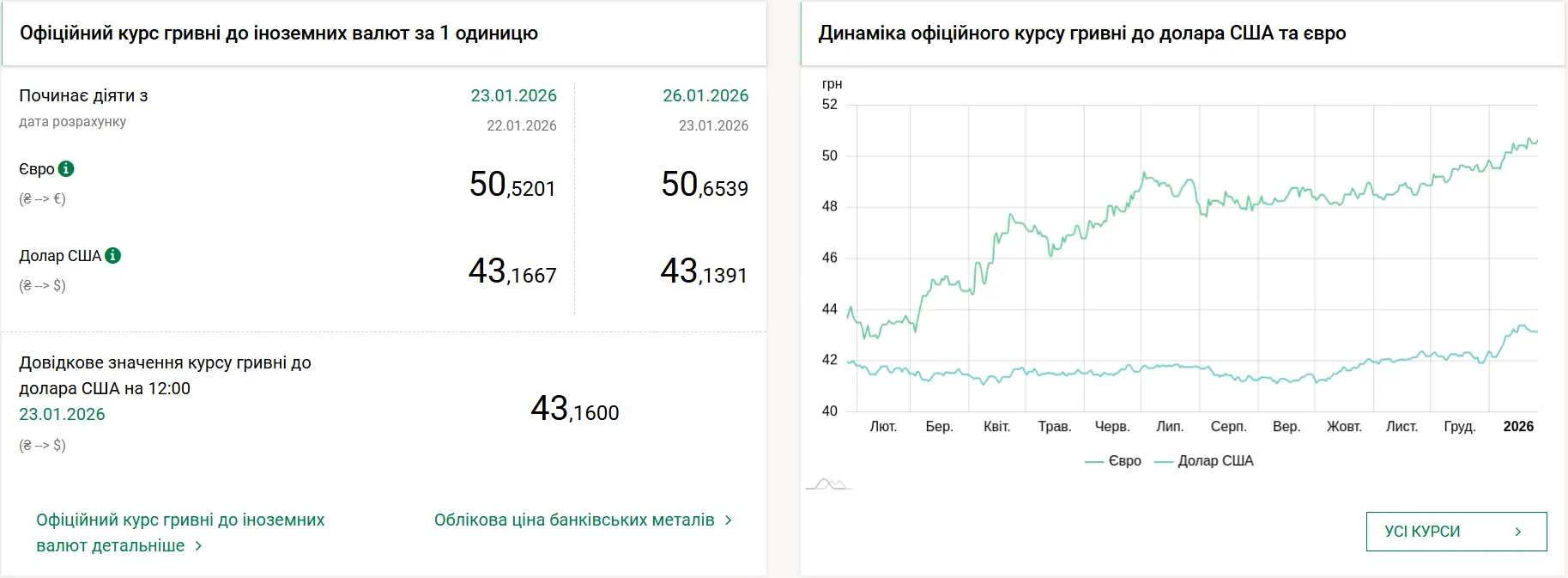Screen dimensions: 1568x578
Task: Select the 23.01.2026 effective date column
Action: pyautogui.click(x=513, y=96)
